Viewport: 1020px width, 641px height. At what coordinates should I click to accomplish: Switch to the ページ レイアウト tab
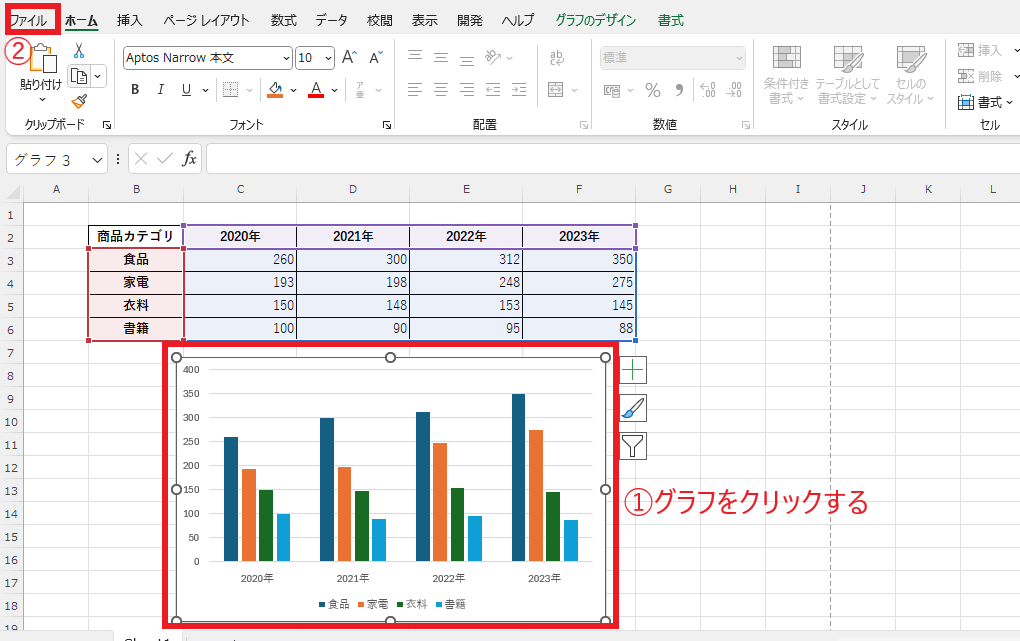(206, 20)
